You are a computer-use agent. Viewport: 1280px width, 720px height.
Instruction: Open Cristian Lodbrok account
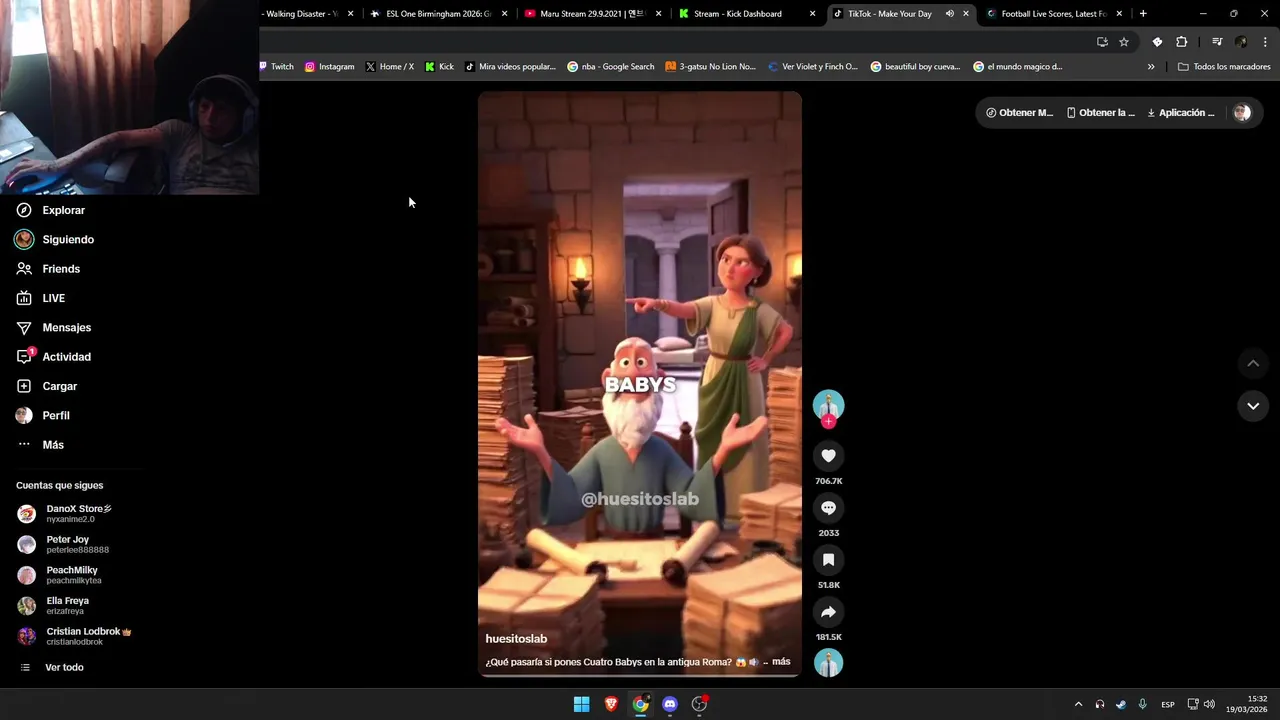tap(75, 636)
